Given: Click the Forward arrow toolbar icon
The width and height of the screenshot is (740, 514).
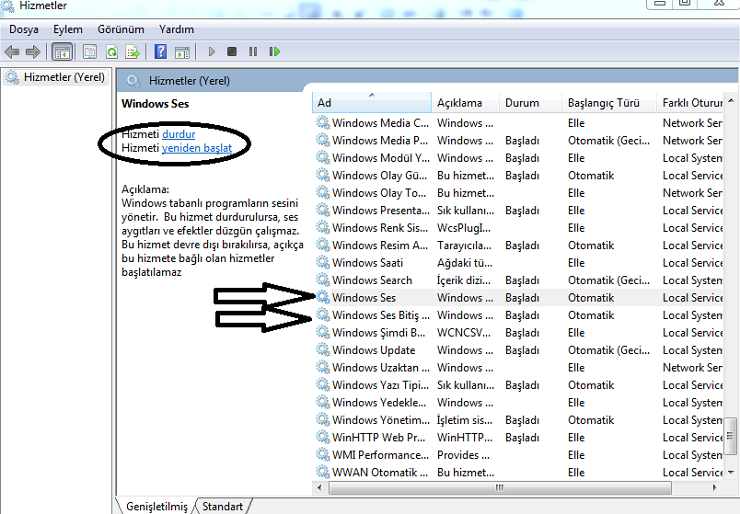Looking at the screenshot, I should tap(33, 51).
